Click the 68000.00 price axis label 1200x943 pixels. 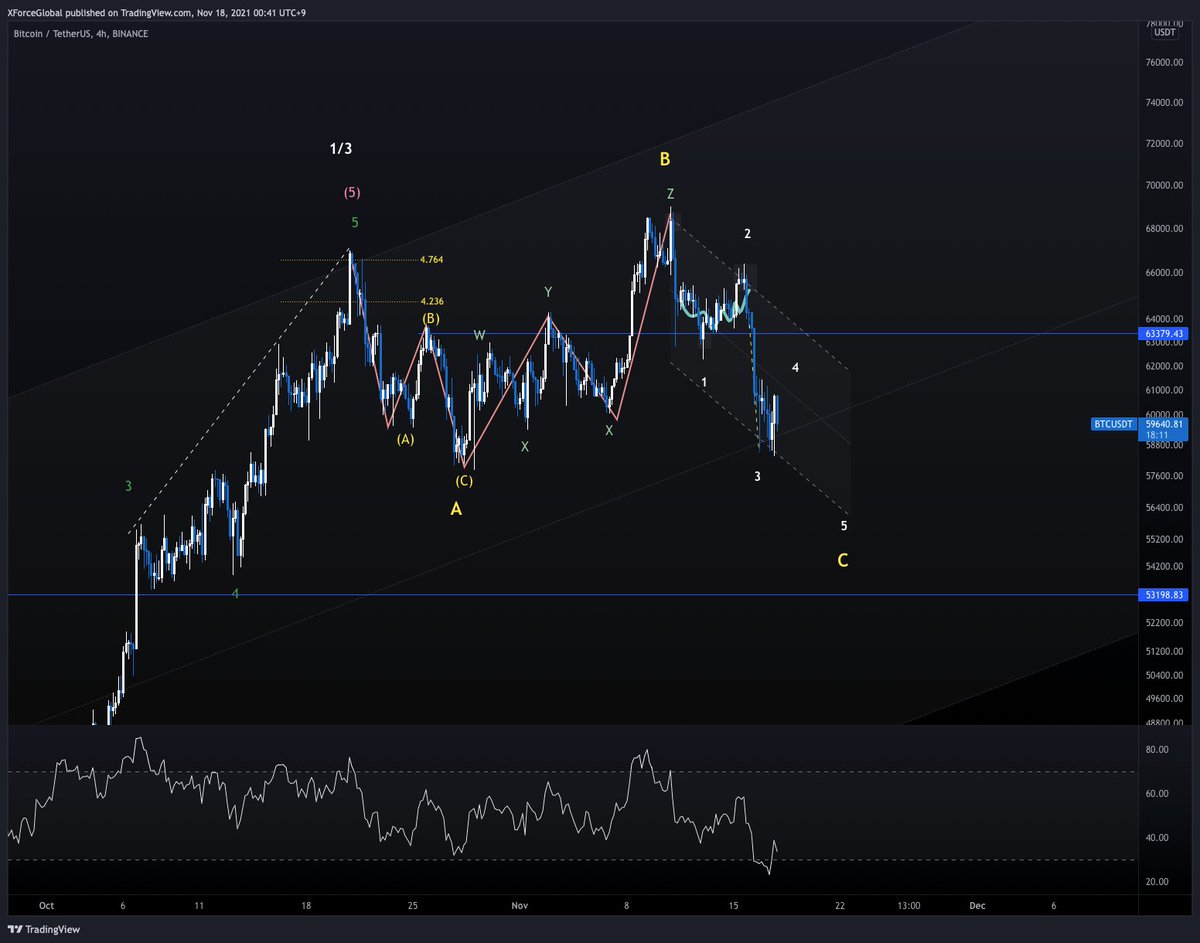pos(1164,229)
